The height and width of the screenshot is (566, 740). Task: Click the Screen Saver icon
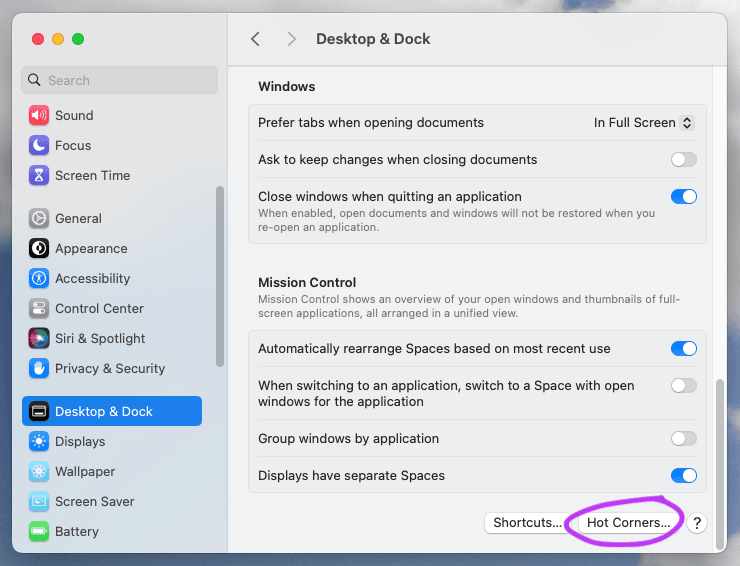pyautogui.click(x=39, y=501)
